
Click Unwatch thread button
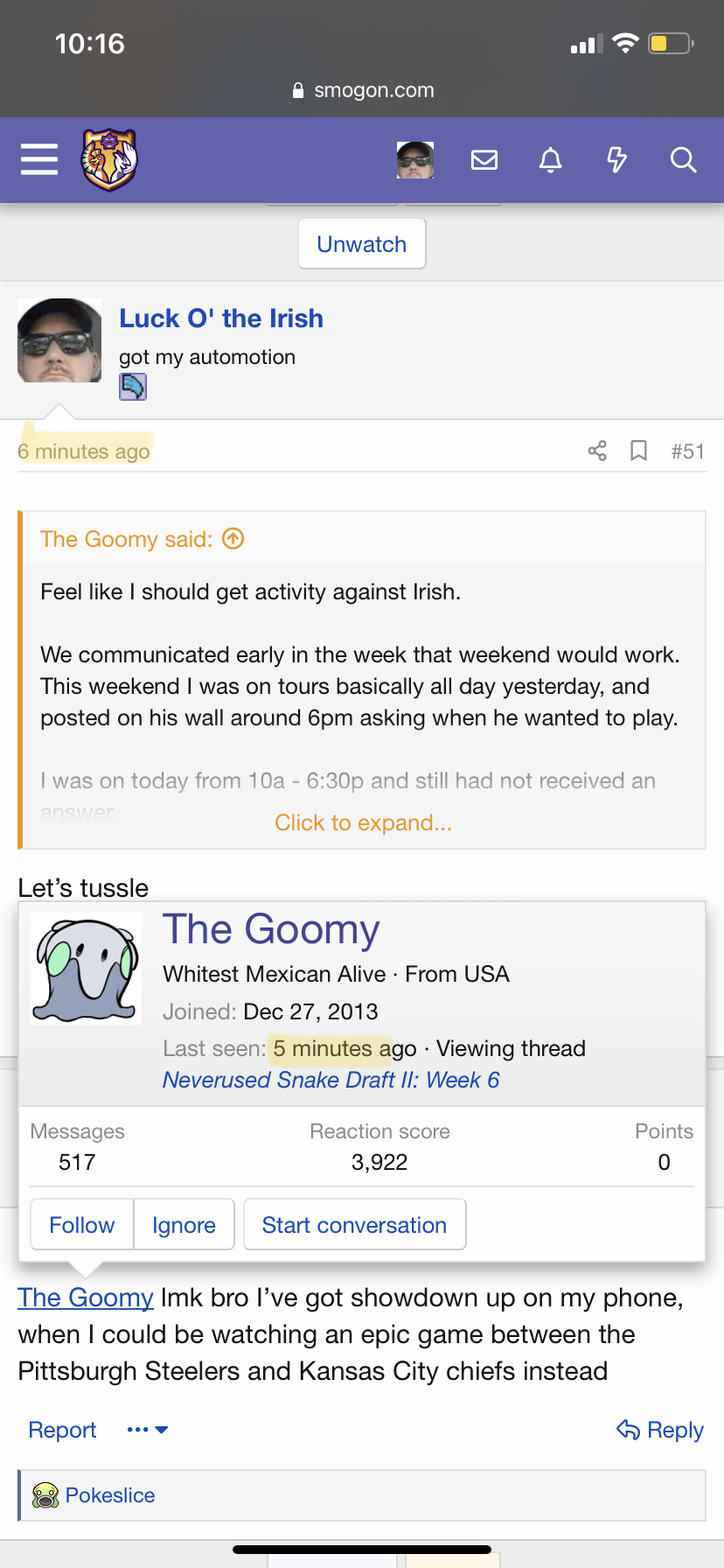(362, 244)
